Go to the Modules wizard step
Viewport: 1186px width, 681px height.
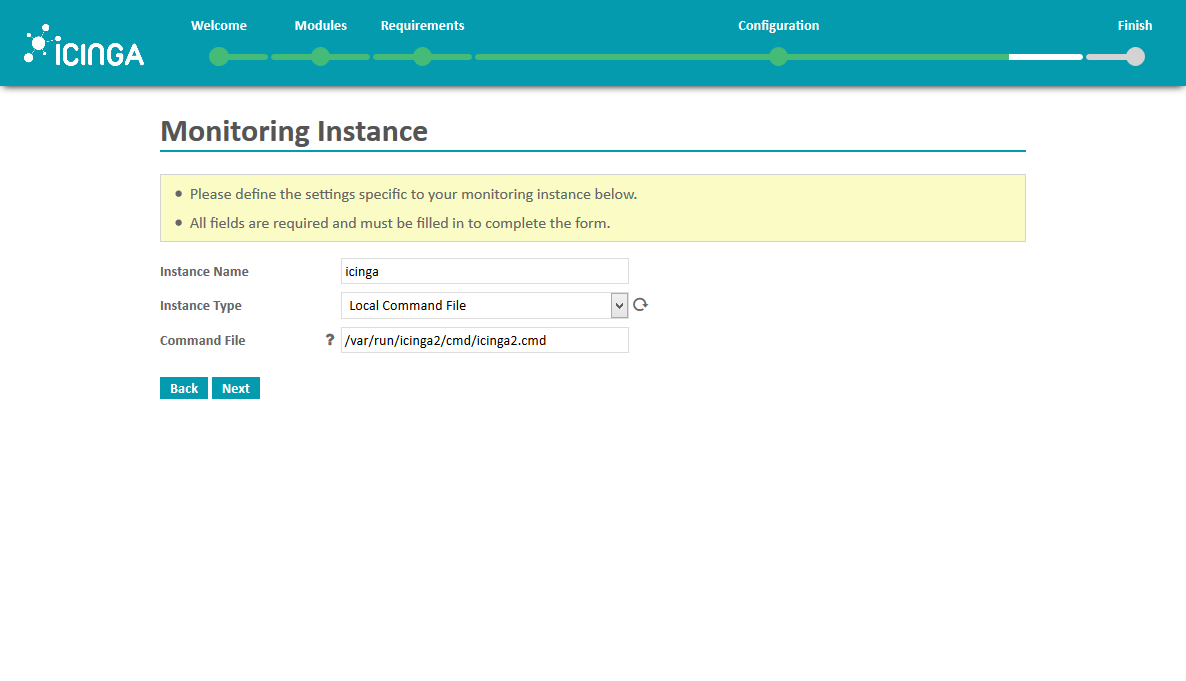pos(321,26)
